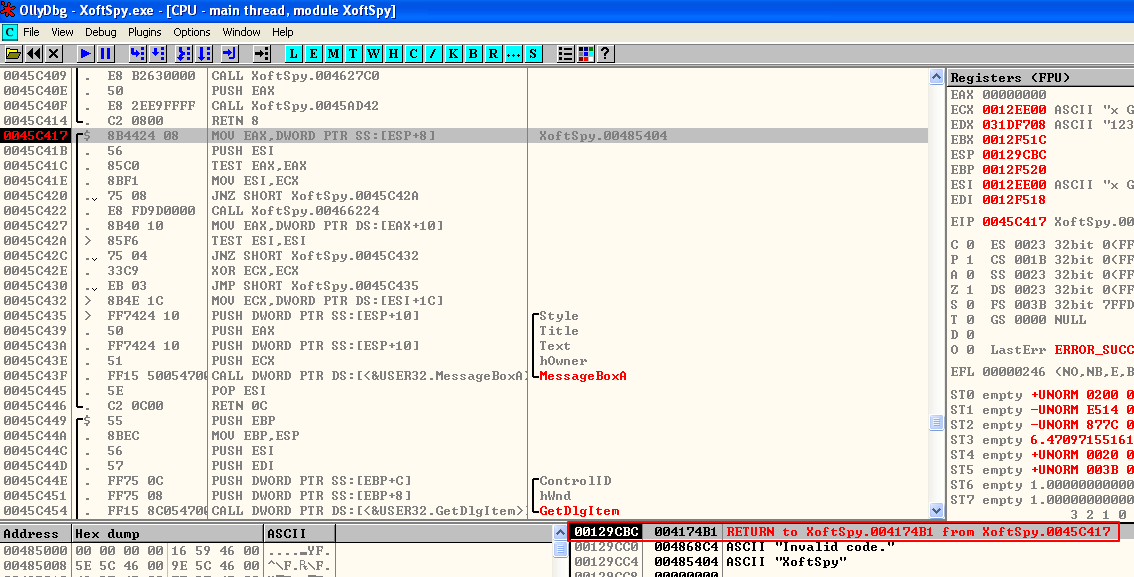The image size is (1134, 577).
Task: Open Call stack with the K button
Action: [x=453, y=54]
